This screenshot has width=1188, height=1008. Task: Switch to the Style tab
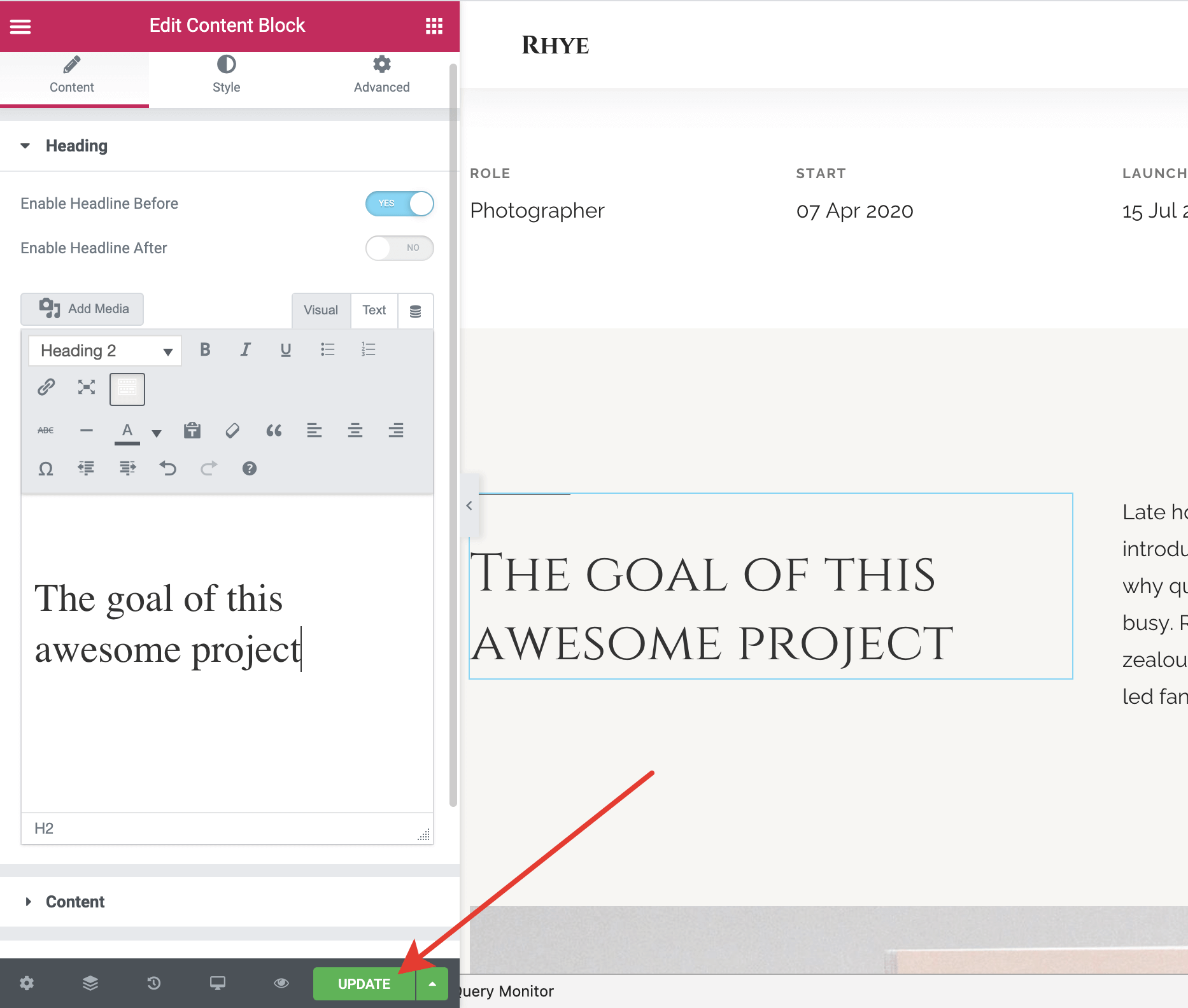[x=226, y=74]
